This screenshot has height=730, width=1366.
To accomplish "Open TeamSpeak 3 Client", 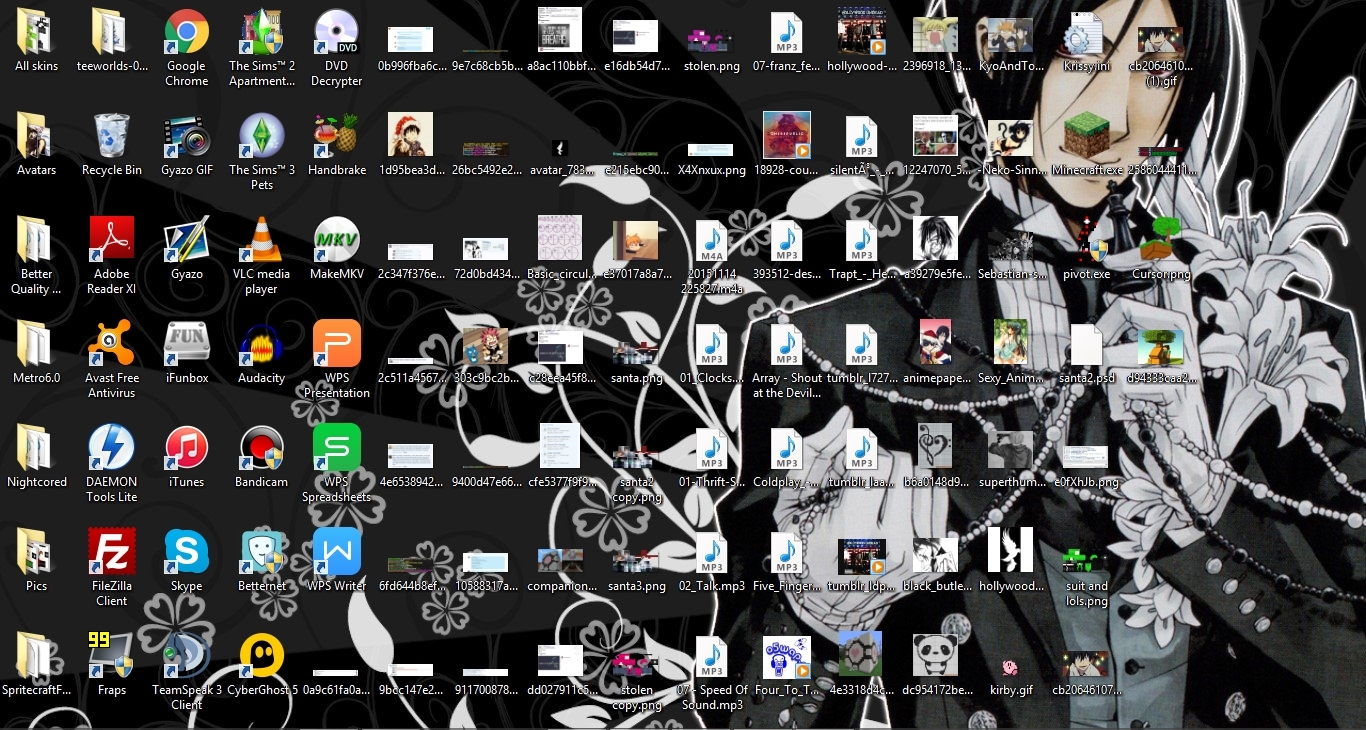I will [x=187, y=657].
